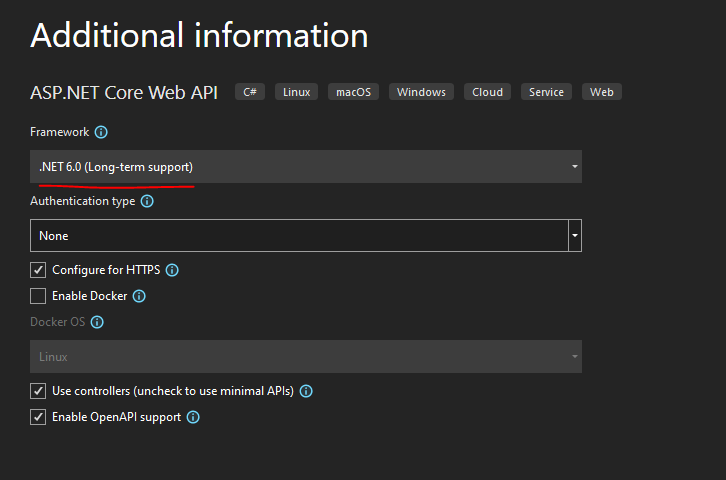Select the Cloud project type tag
Viewport: 726px width, 480px height.
[x=487, y=92]
